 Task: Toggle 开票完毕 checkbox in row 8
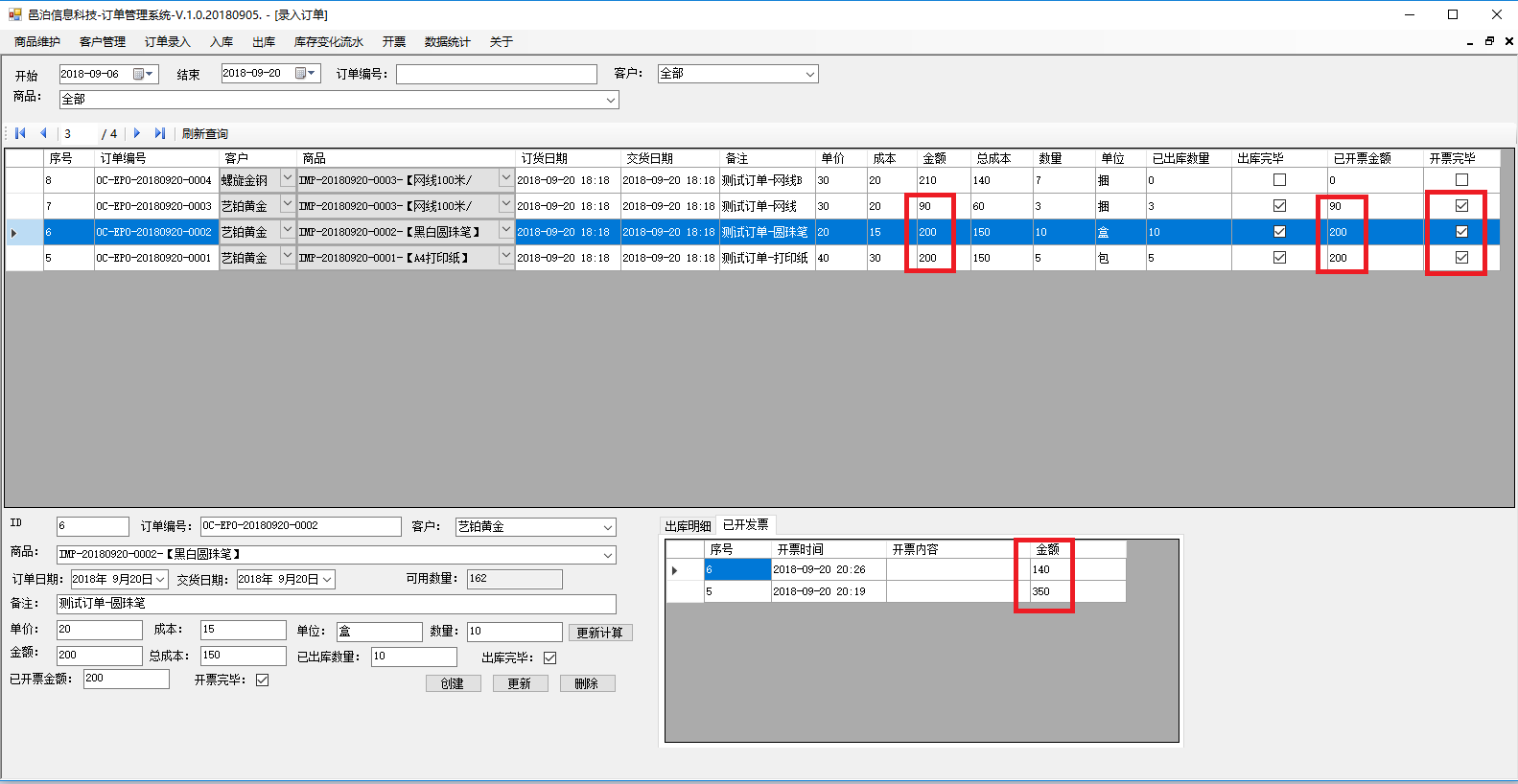[x=1461, y=180]
